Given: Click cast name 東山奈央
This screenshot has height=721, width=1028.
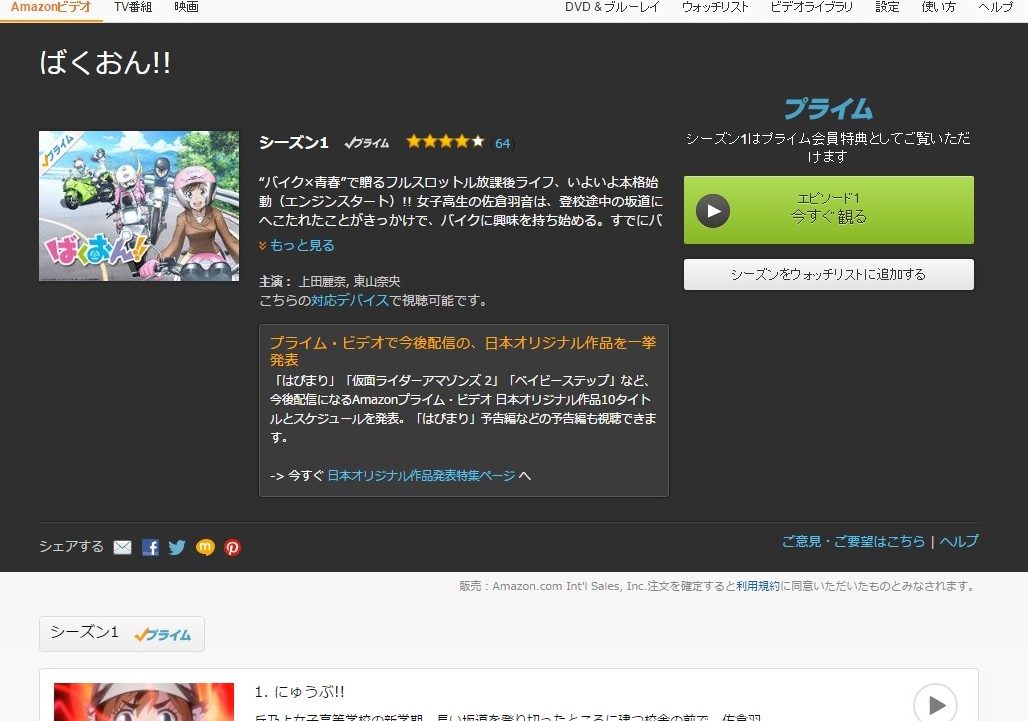Looking at the screenshot, I should [x=377, y=281].
